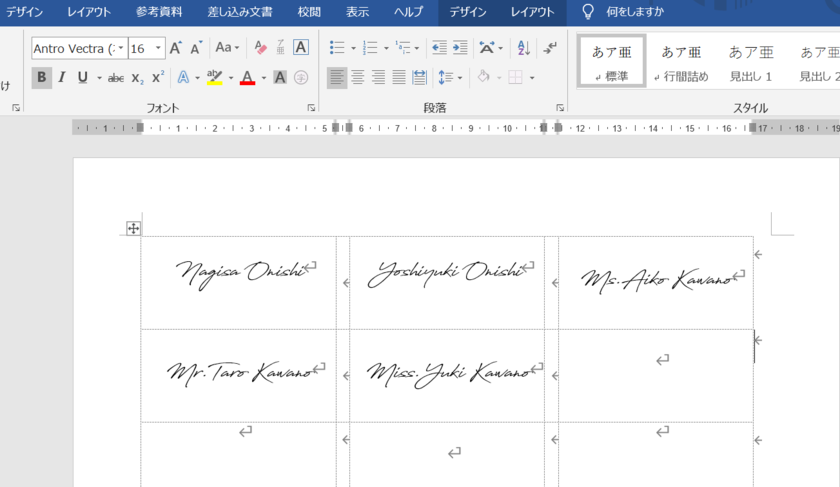This screenshot has width=840, height=487.
Task: Click Ms. Aiko Kawano name cell
Action: tap(656, 283)
